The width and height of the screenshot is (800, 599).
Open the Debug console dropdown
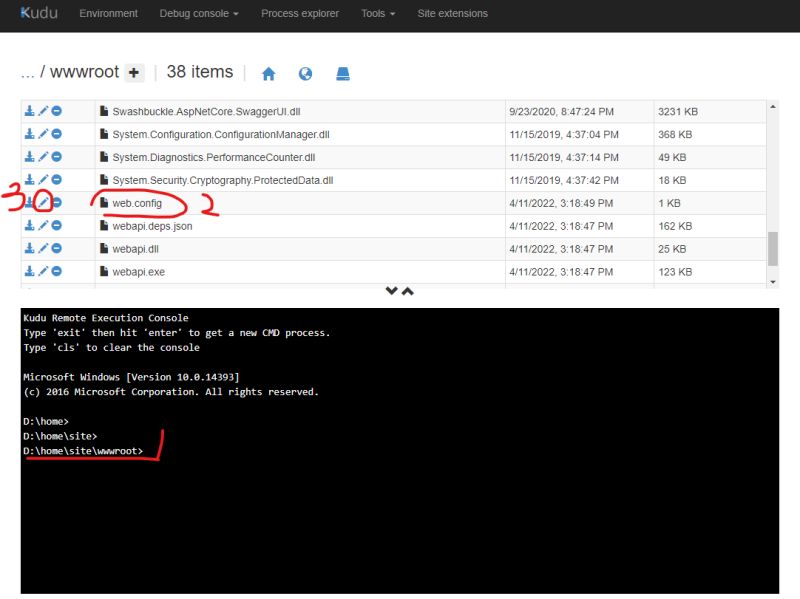[196, 13]
